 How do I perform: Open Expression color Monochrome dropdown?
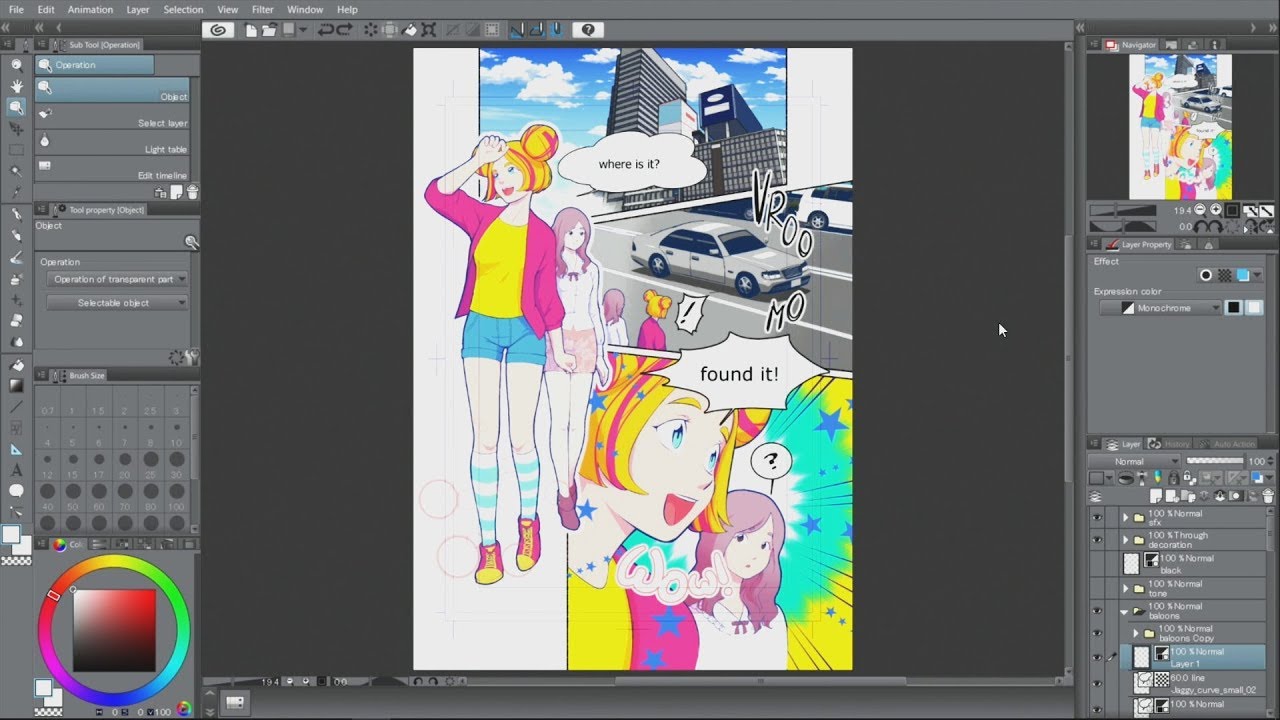(x=1160, y=308)
